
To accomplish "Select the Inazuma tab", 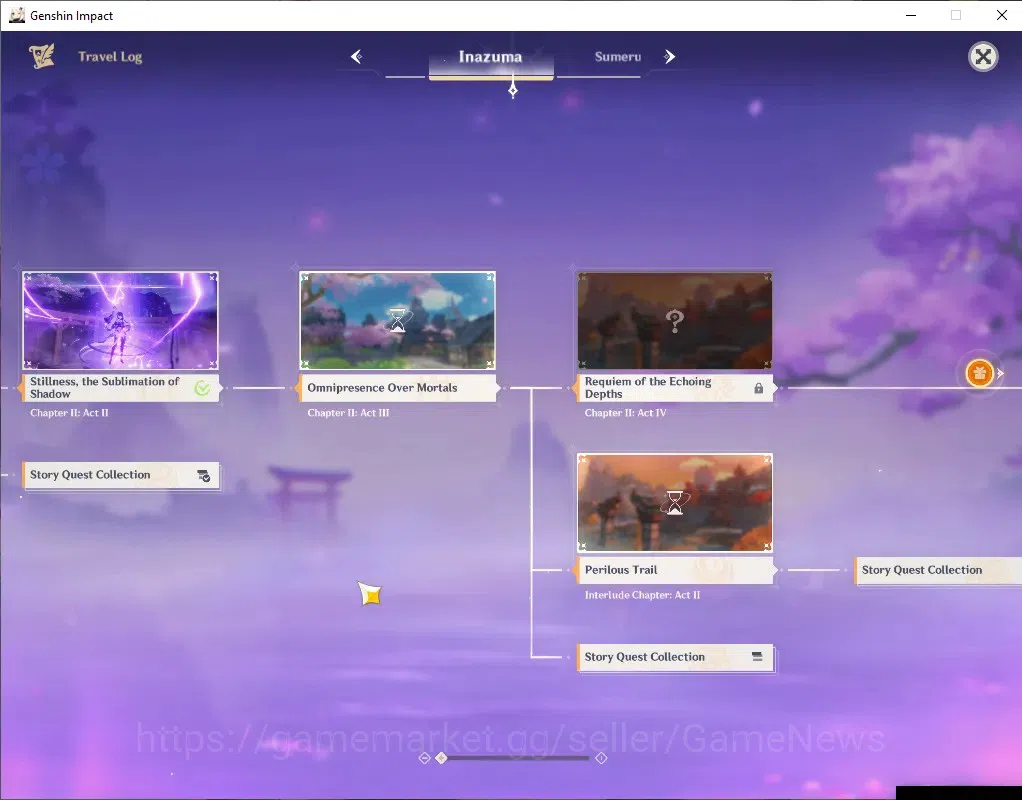I will [491, 57].
